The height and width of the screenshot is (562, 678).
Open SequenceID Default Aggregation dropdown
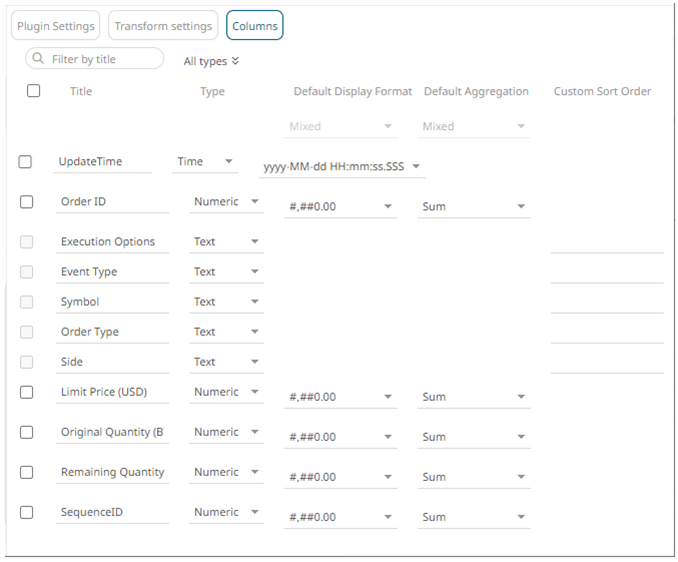521,517
